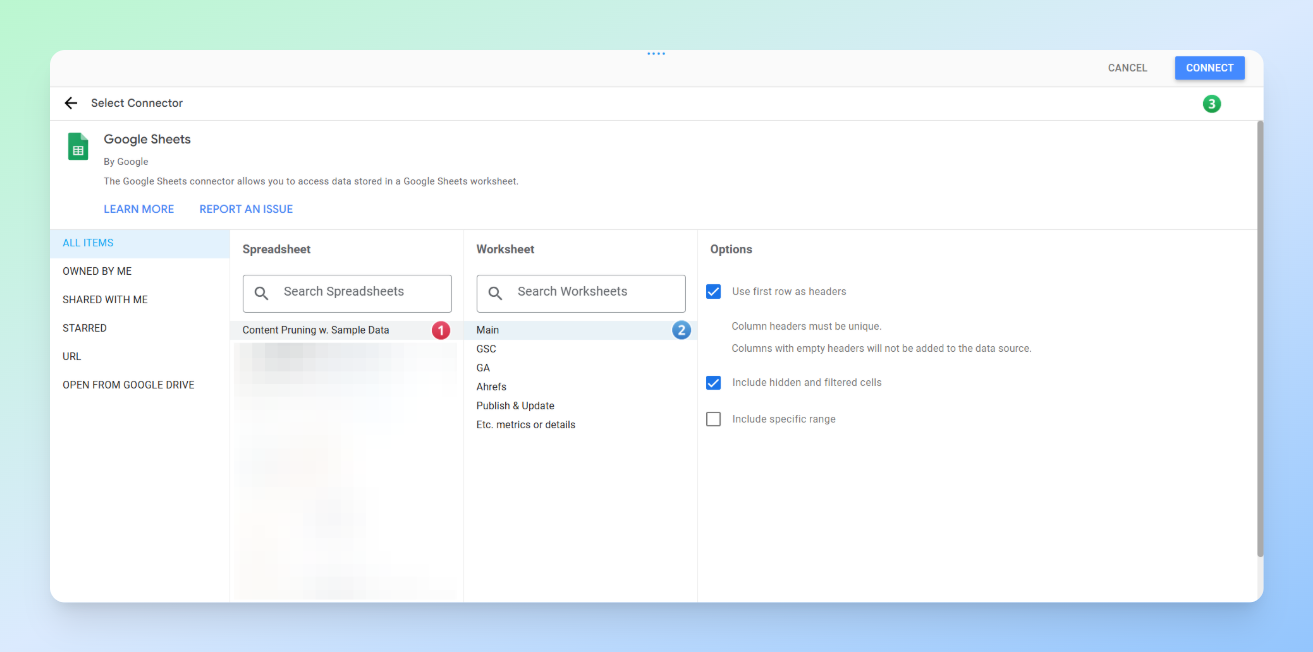This screenshot has width=1313, height=652.
Task: Click the back arrow beside Select Connector
Action: pos(70,103)
